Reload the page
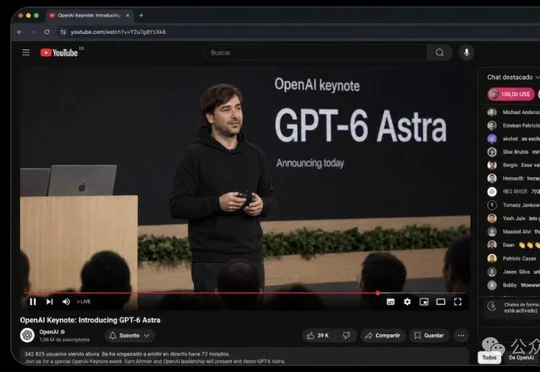Image resolution: width=540 pixels, height=372 pixels. (47, 32)
